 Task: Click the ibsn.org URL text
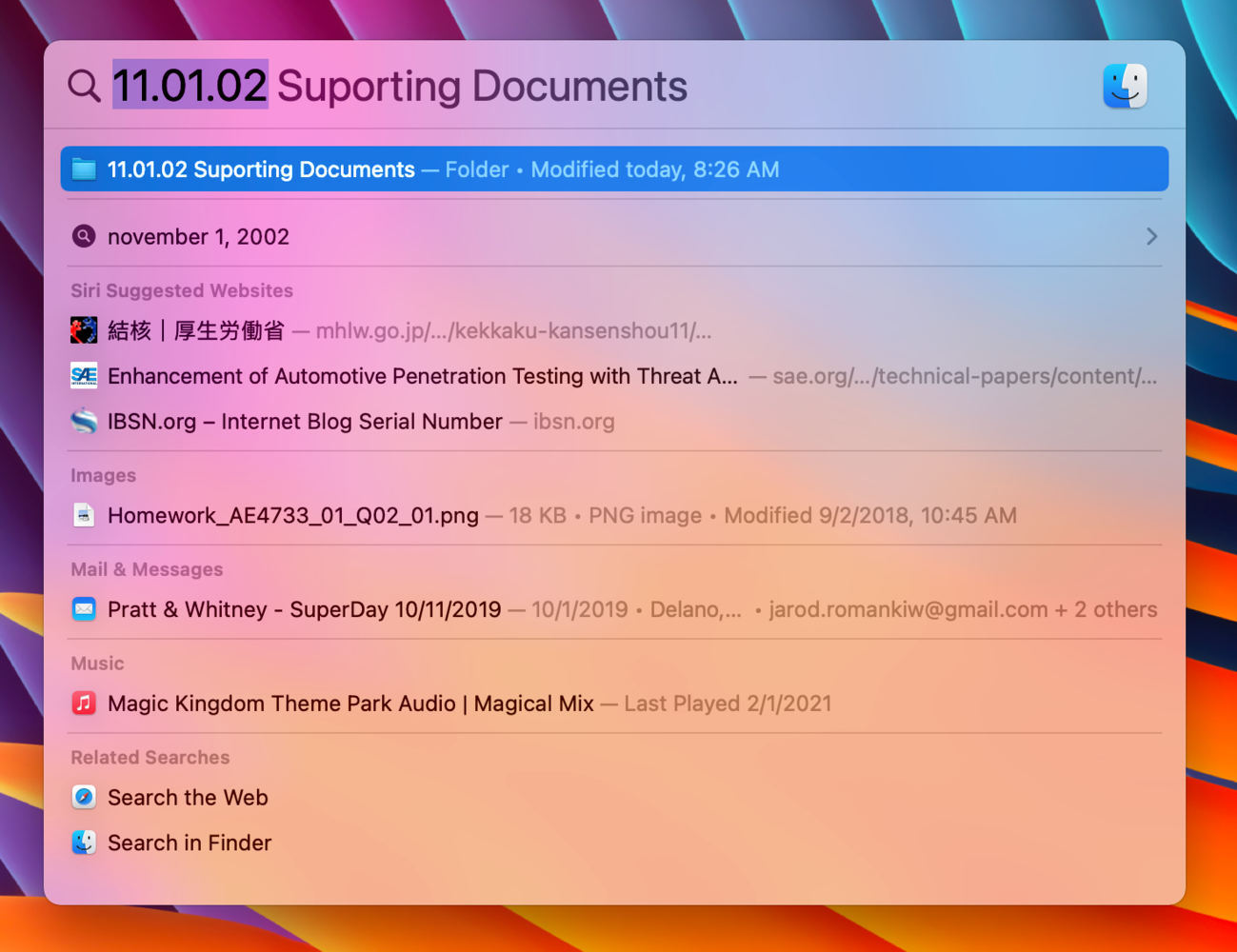coord(574,421)
